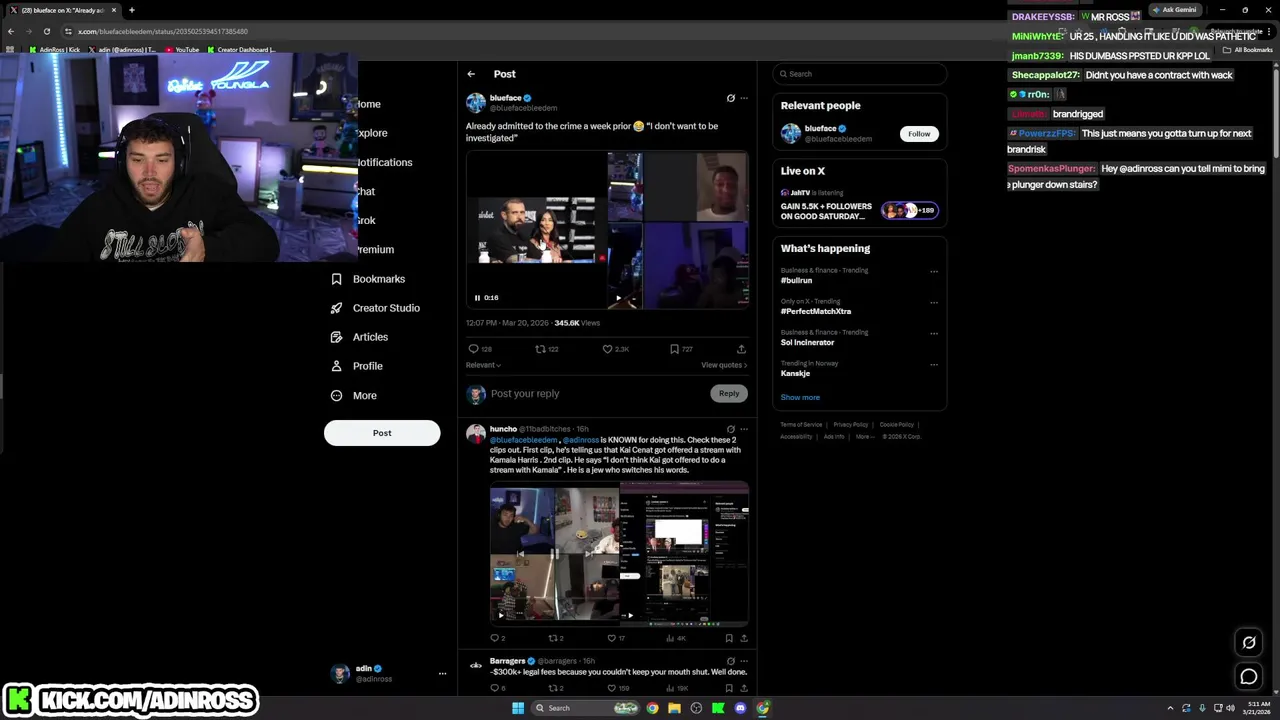Viewport: 1280px width, 720px height.
Task: Open the JahTV live space listeners pill
Action: (910, 210)
